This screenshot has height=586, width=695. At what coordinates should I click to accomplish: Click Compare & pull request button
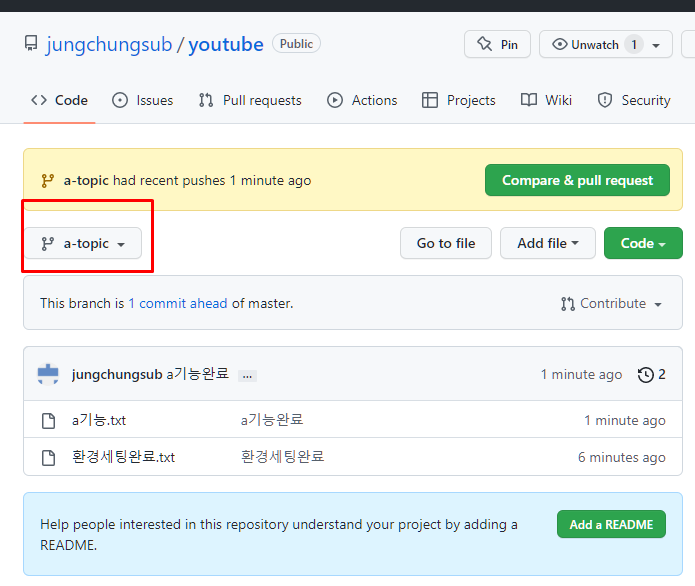tap(577, 180)
